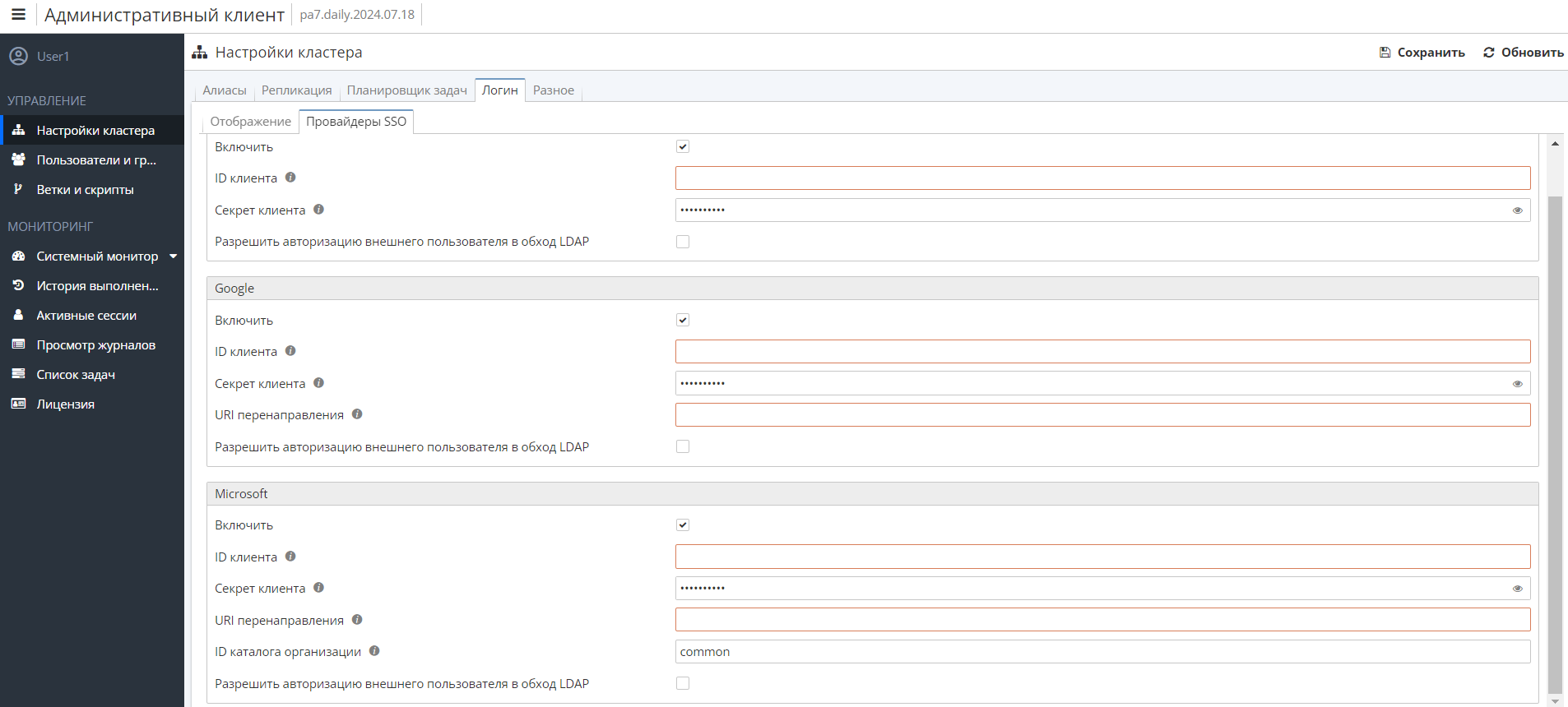Click the log viewer sidebar icon
The image size is (1568, 707).
pos(18,344)
